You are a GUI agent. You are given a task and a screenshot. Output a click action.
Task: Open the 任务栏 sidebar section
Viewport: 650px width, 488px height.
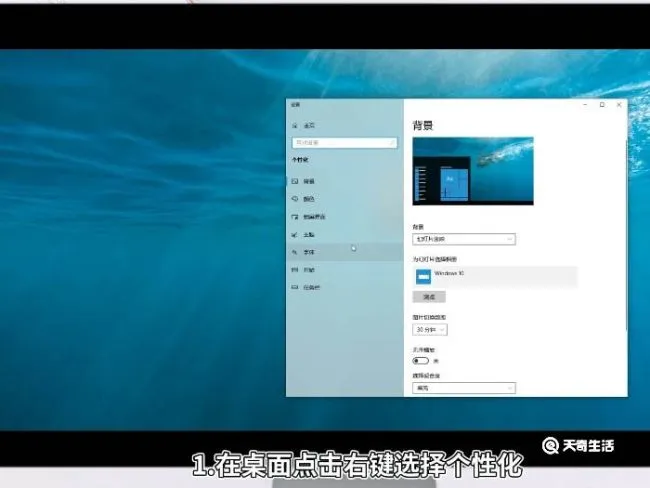click(344, 287)
